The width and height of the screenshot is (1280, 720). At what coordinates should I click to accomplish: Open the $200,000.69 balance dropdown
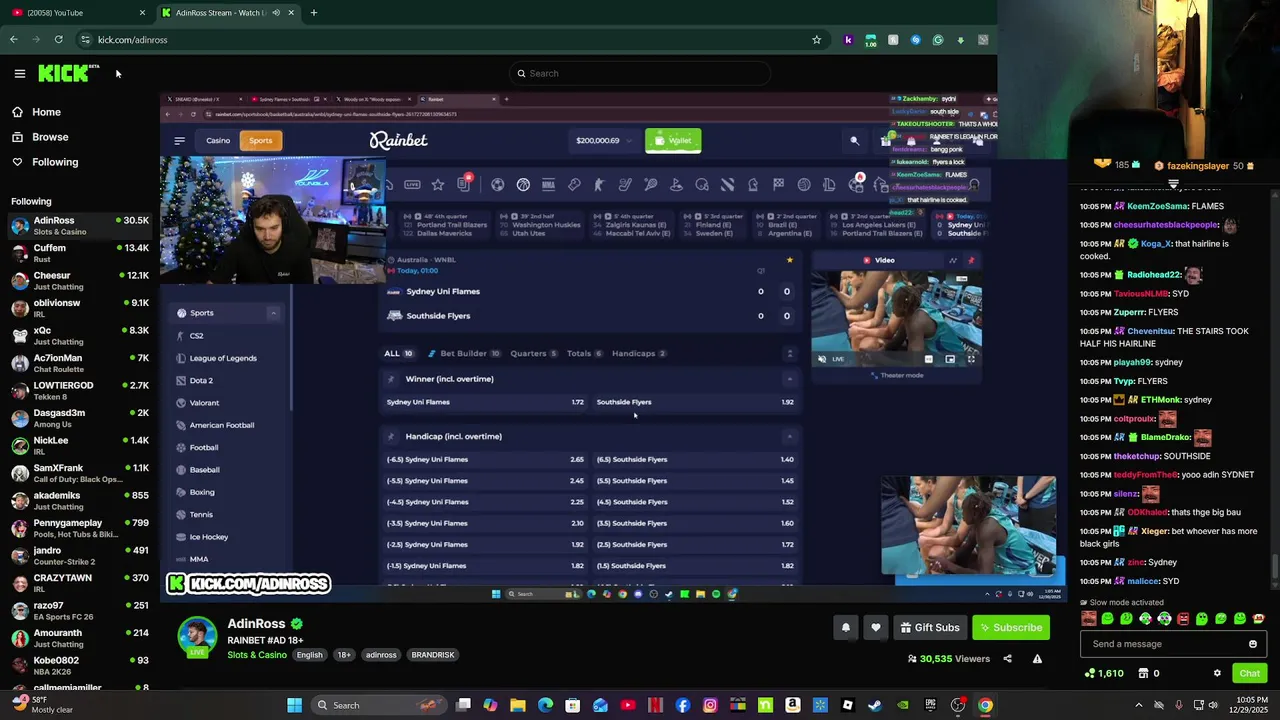point(603,140)
